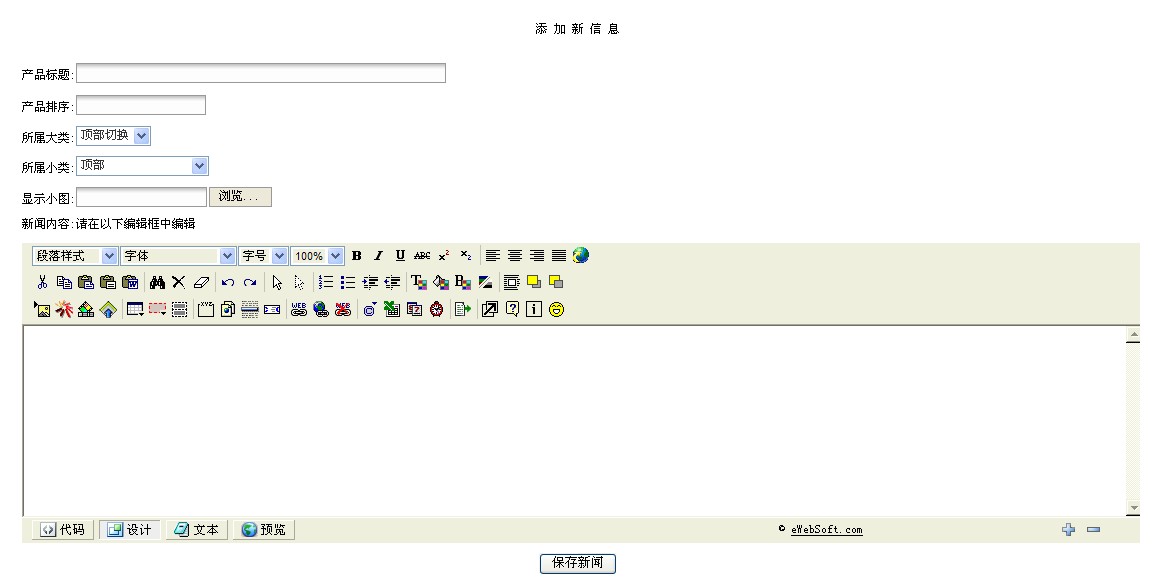Click the plus icon to enlarge editor
The image size is (1152, 580).
pos(1069,529)
